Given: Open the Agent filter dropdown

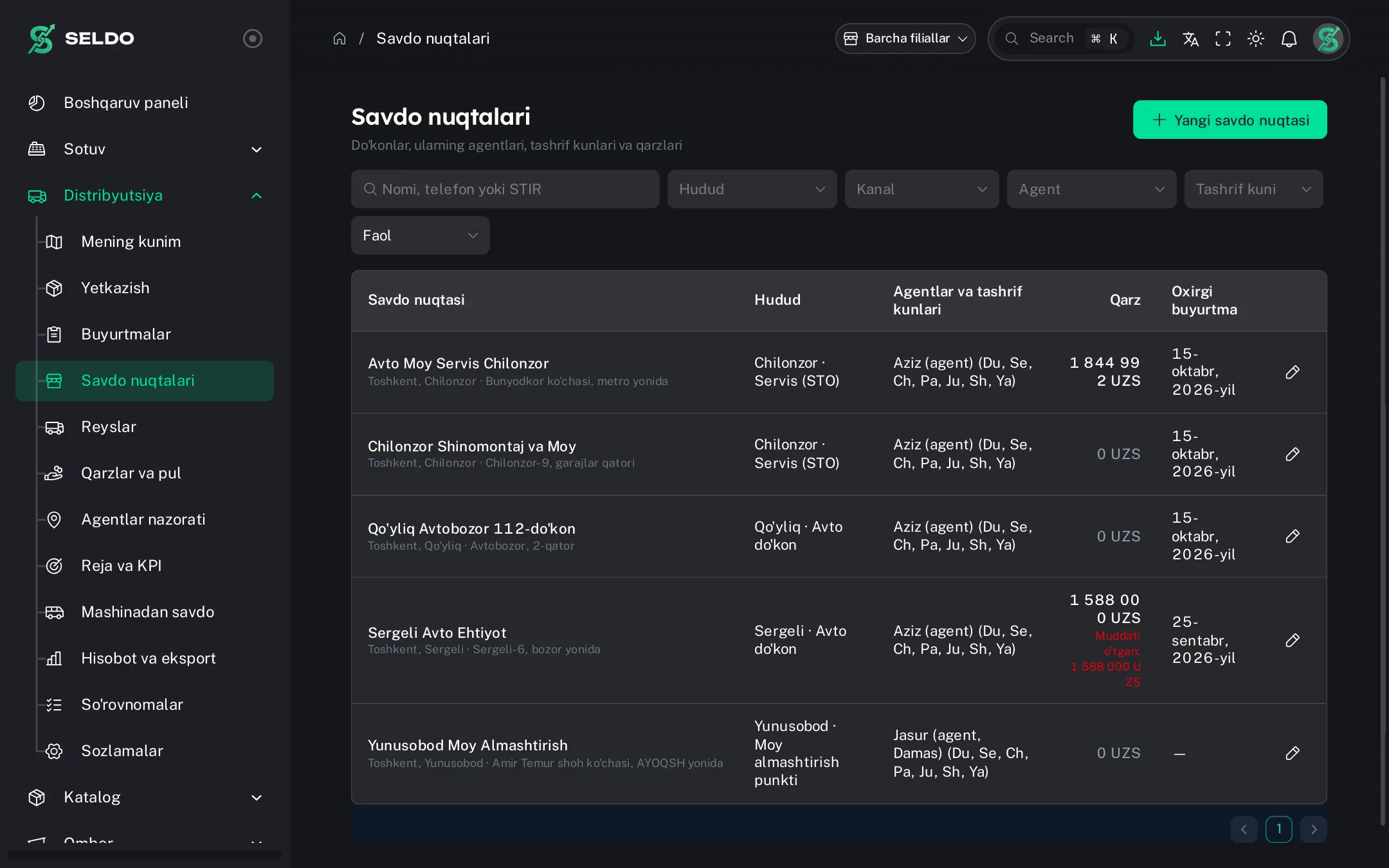Looking at the screenshot, I should click(1091, 189).
